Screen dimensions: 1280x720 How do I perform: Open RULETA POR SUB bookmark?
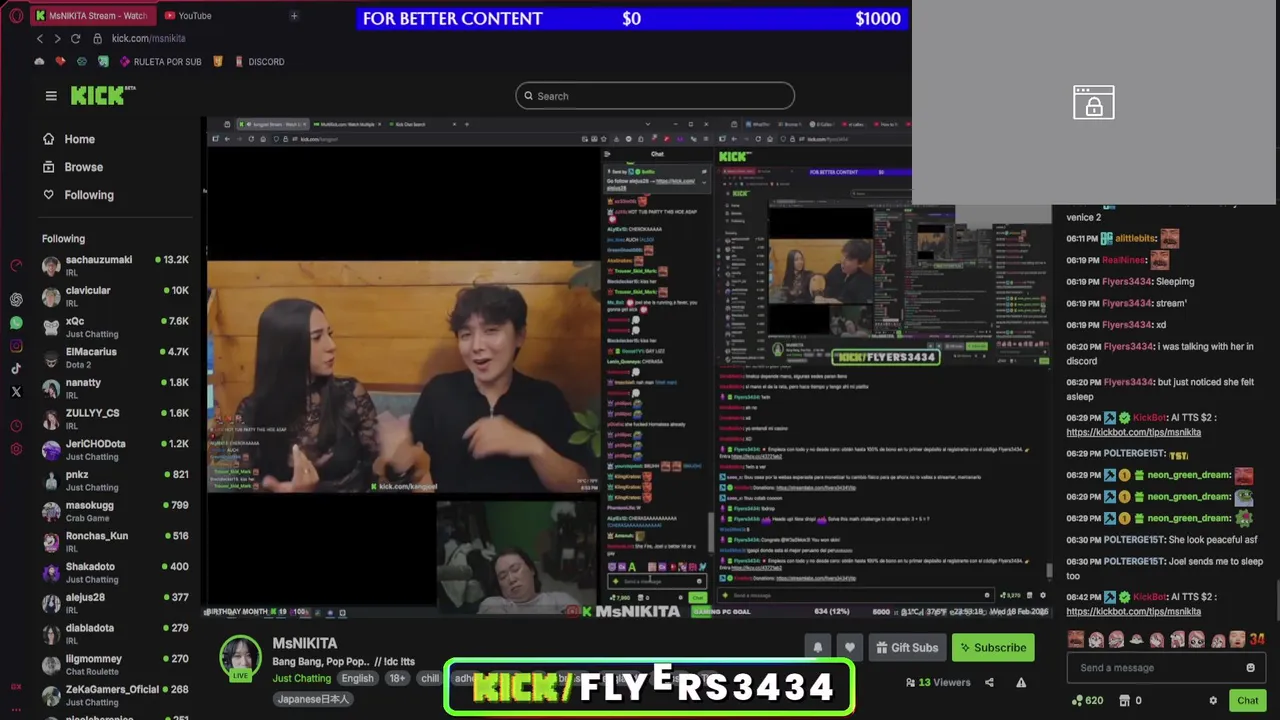point(161,61)
